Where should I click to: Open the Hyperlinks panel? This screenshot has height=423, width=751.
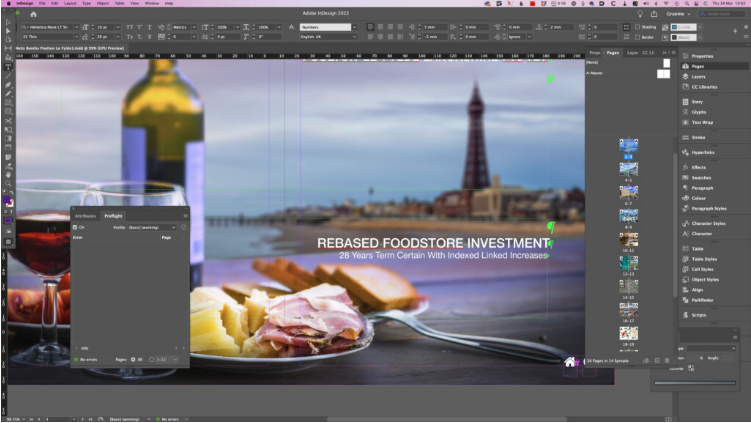[x=703, y=152]
